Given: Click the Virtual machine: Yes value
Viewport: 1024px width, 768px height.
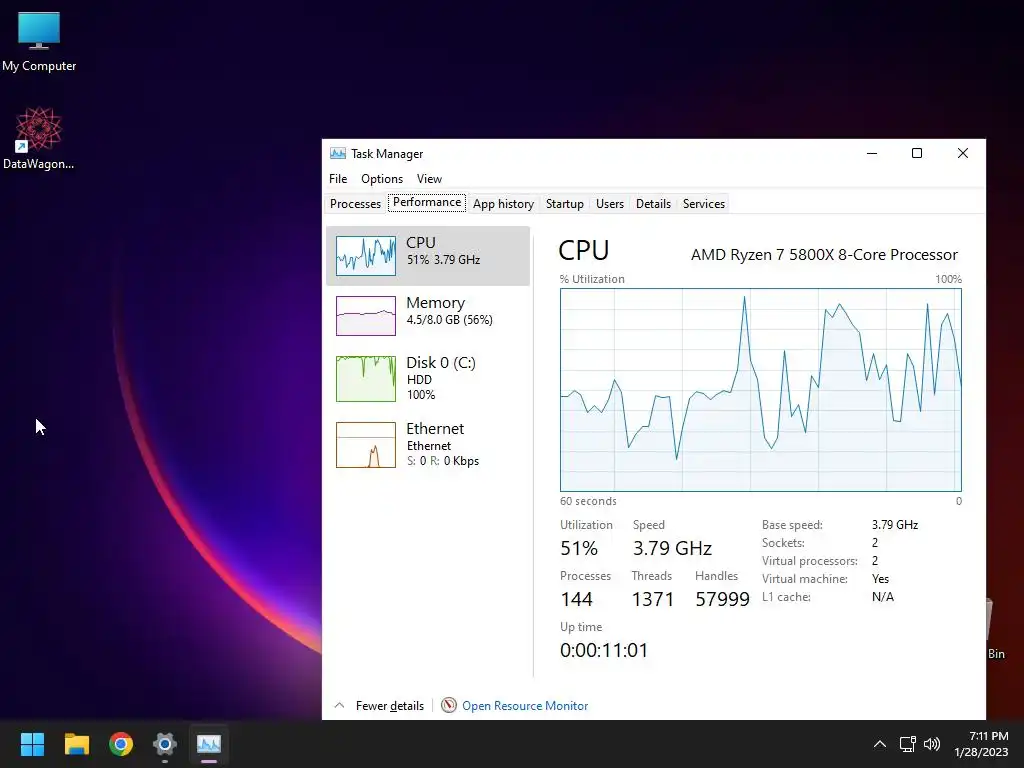Looking at the screenshot, I should point(880,579).
